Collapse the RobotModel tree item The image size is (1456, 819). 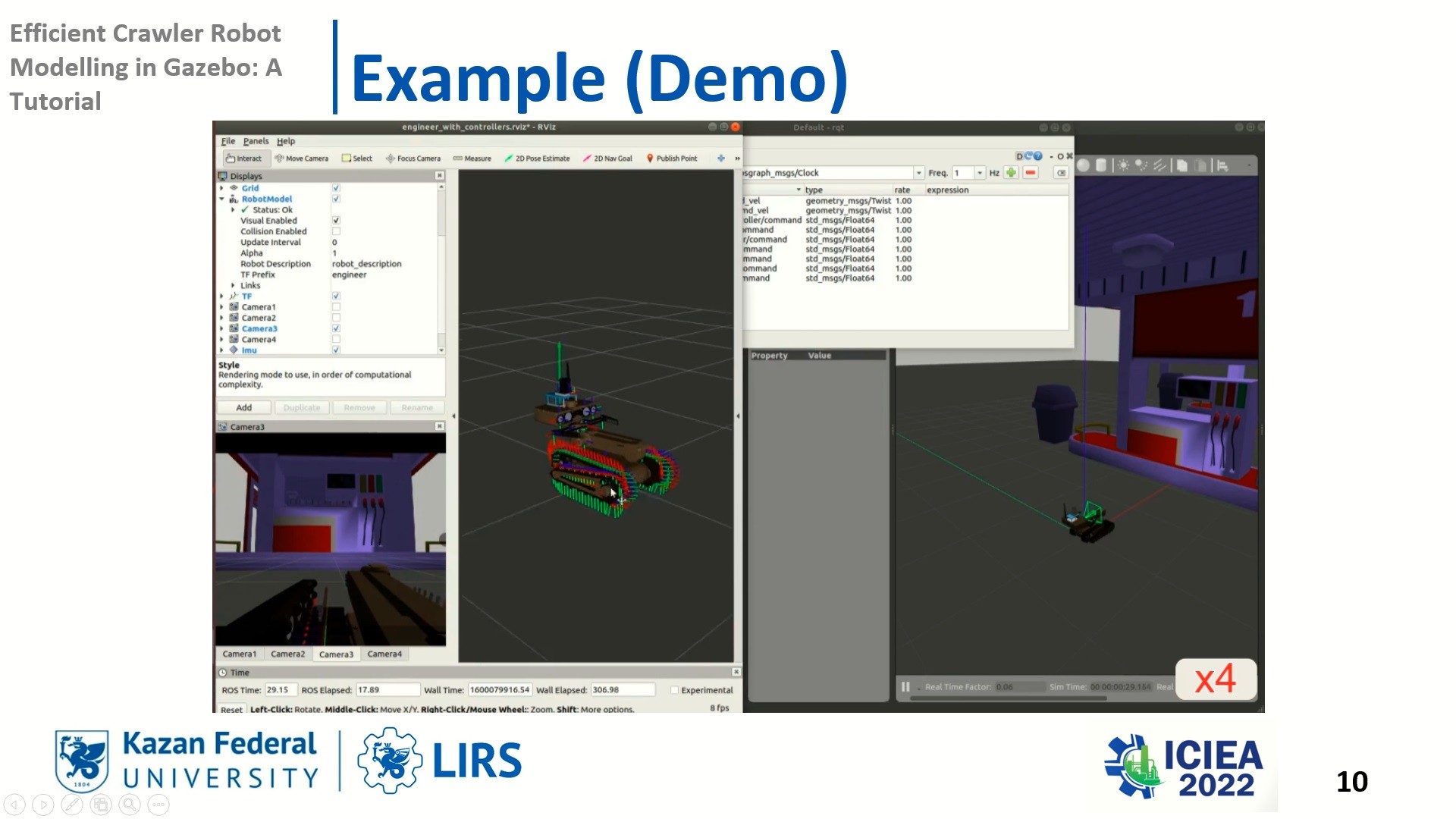pos(221,198)
